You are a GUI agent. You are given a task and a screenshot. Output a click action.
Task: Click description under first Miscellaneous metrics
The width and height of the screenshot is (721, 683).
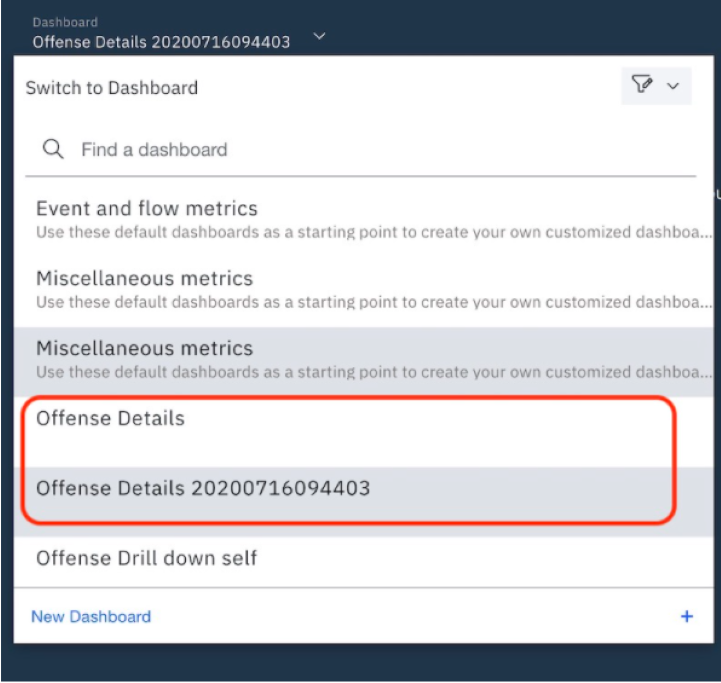coord(370,302)
